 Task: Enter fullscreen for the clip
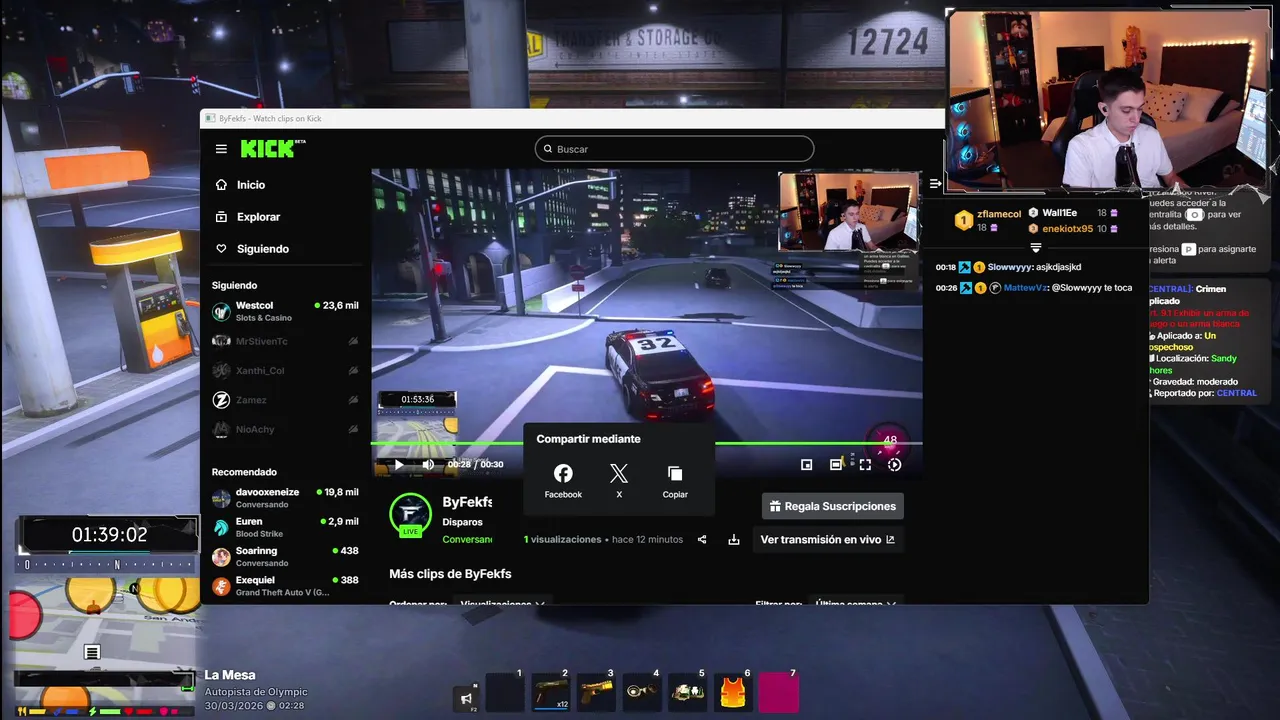click(865, 464)
